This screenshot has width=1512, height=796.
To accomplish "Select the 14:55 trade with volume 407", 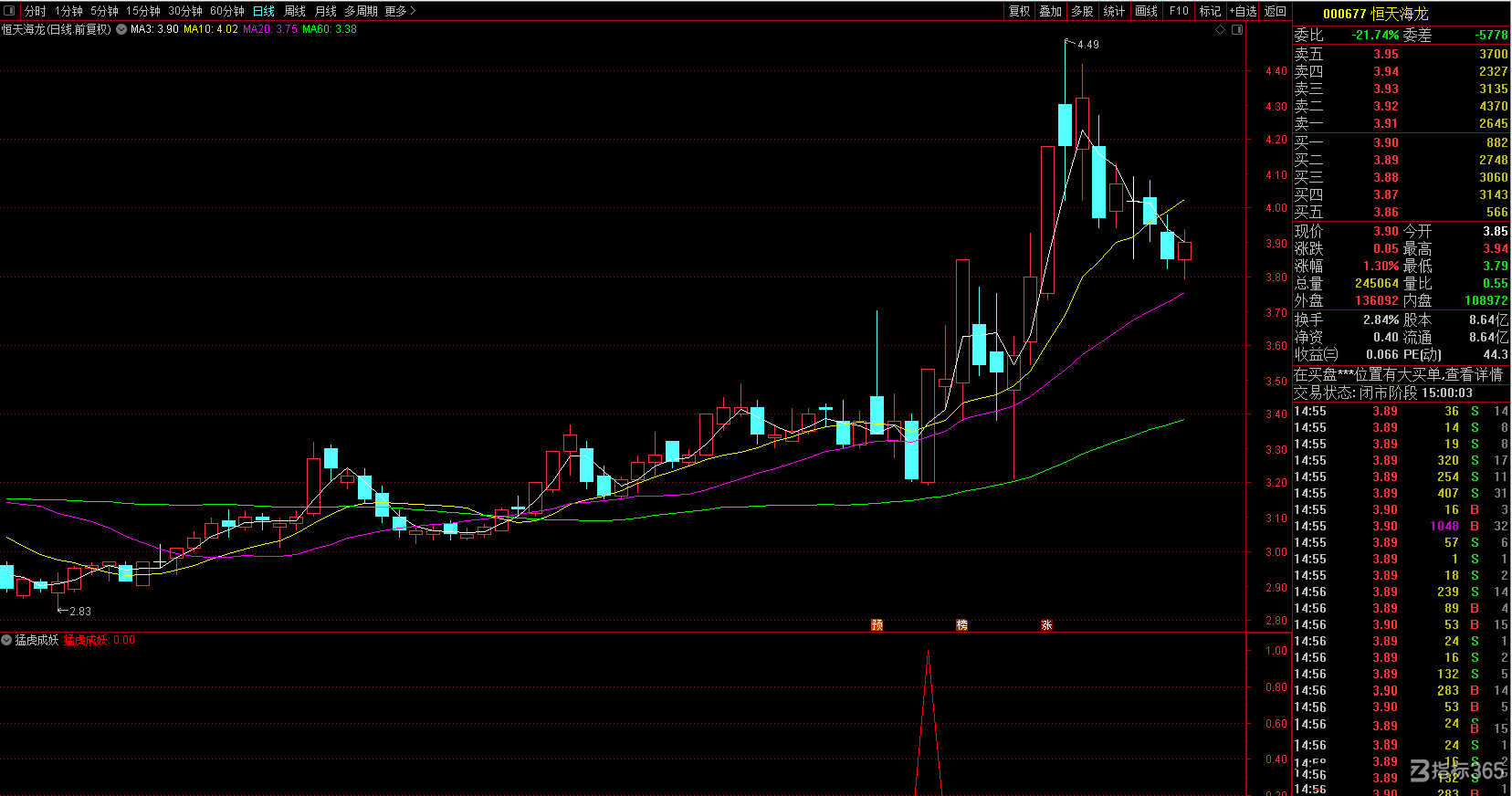I will (x=1401, y=493).
